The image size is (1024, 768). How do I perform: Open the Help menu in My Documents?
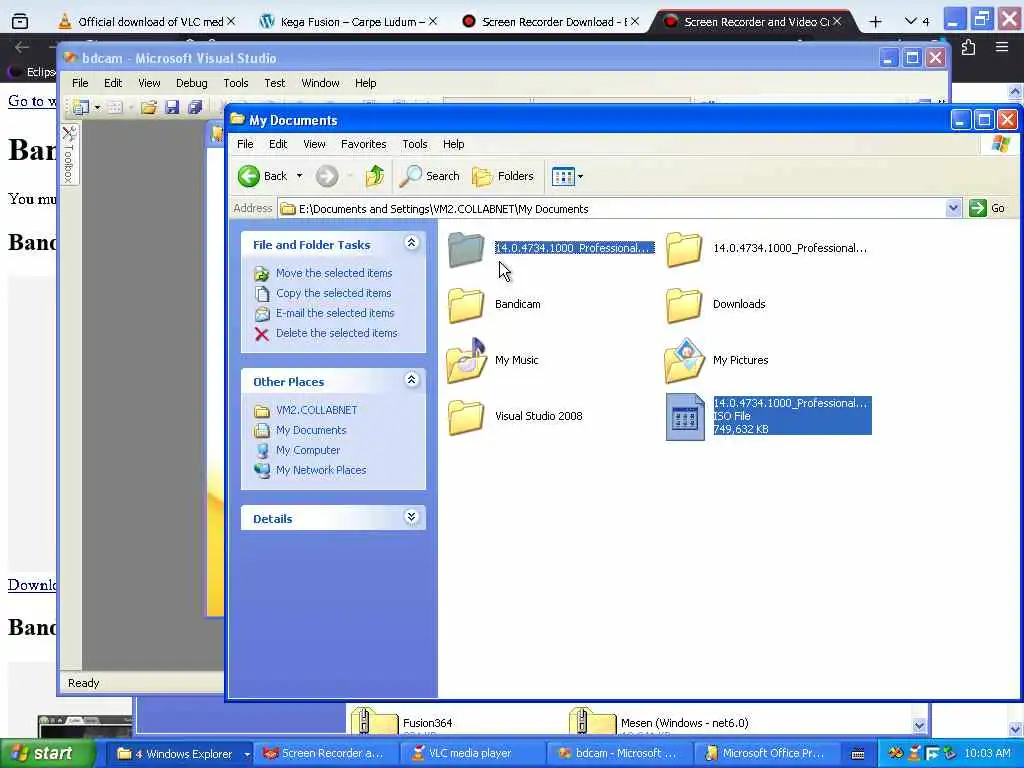[453, 144]
